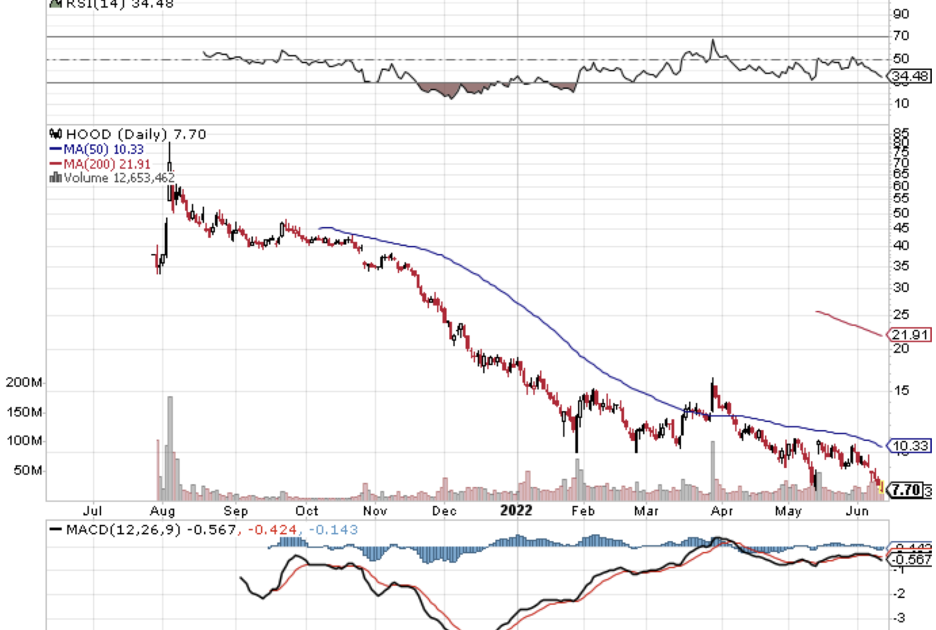Click the Aug label on date axis
Viewport: 936px width, 630px height.
coord(166,509)
